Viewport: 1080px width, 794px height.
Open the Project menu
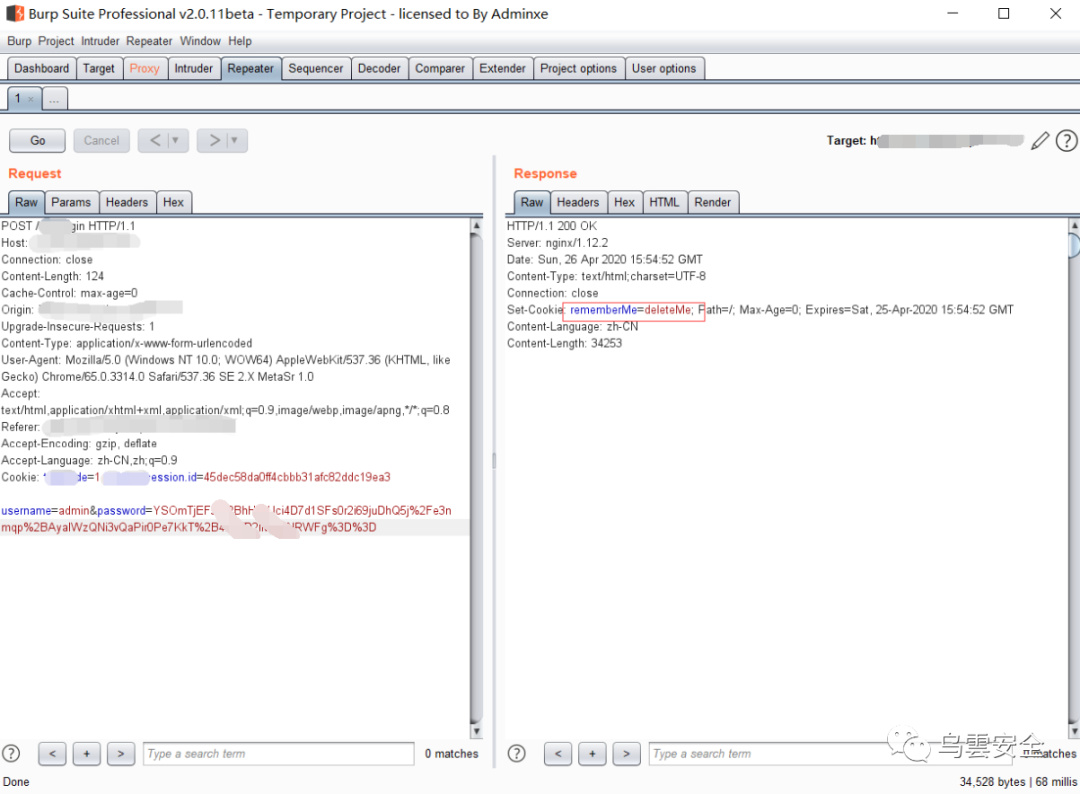coord(56,41)
